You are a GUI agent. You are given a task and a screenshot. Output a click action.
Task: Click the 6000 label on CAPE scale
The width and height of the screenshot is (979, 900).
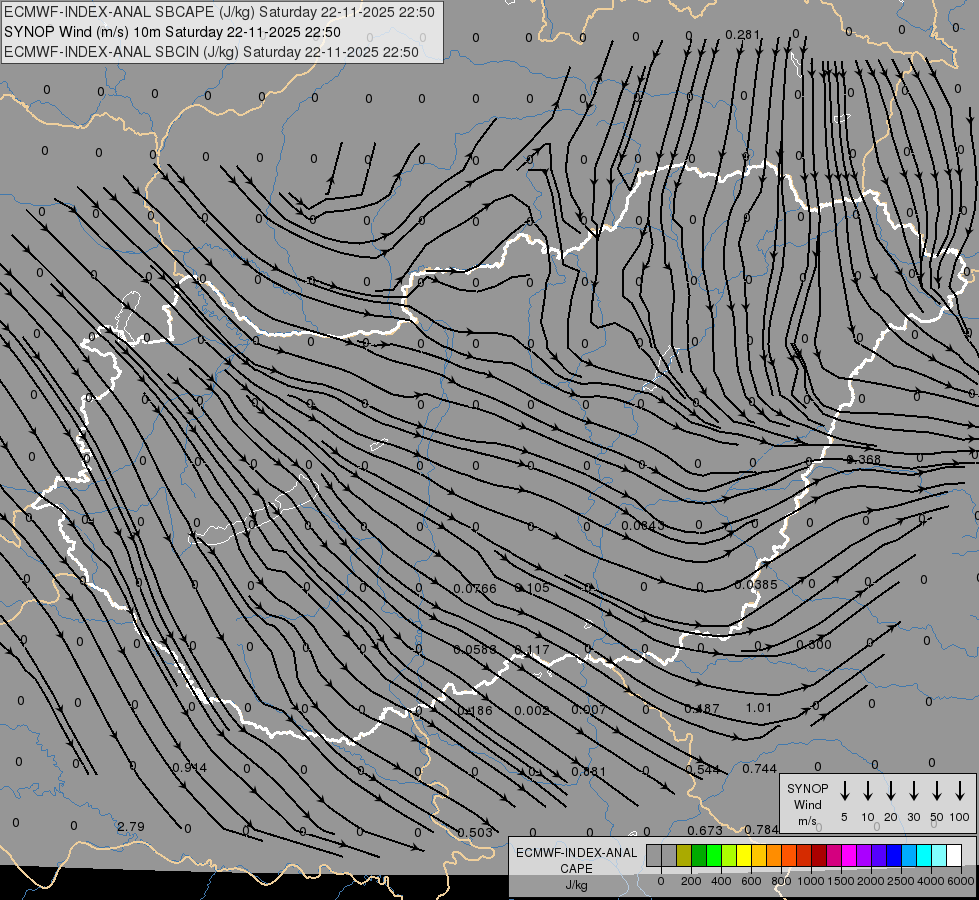[x=962, y=881]
